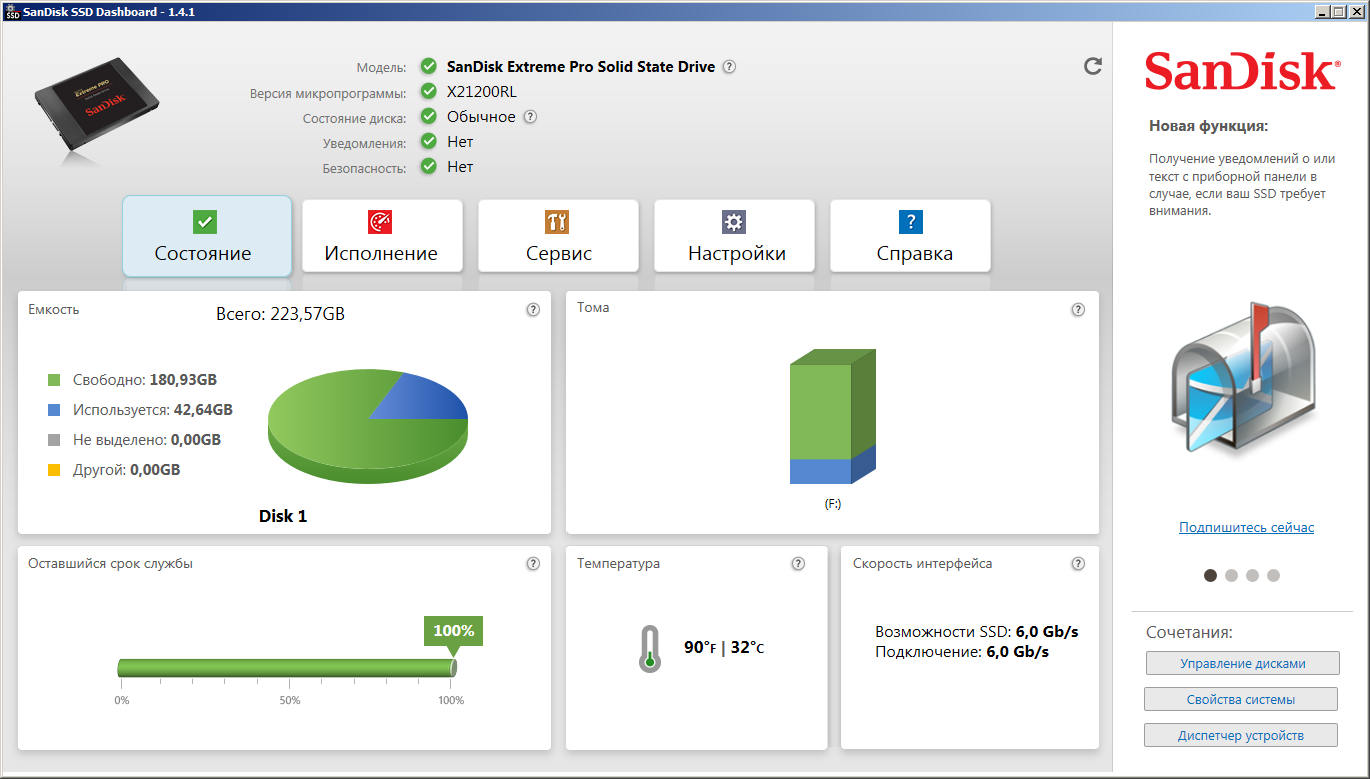
Task: Click the Всего: 223,57GB total text
Action: pos(281,314)
